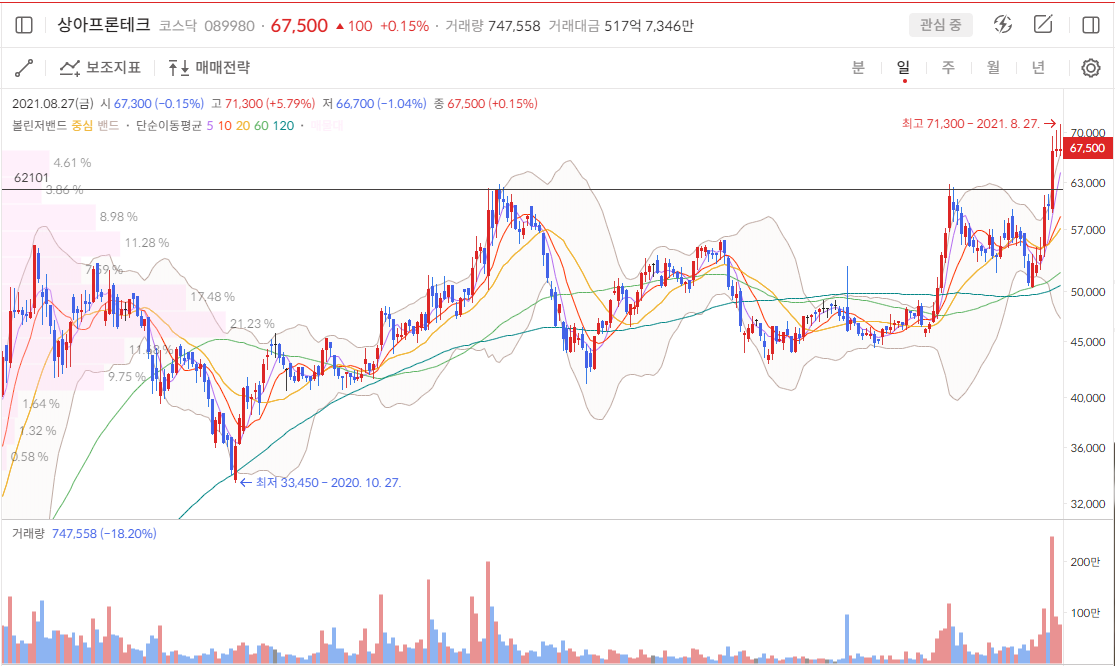Switch chart to 월 (monthly) interval

pyautogui.click(x=993, y=68)
